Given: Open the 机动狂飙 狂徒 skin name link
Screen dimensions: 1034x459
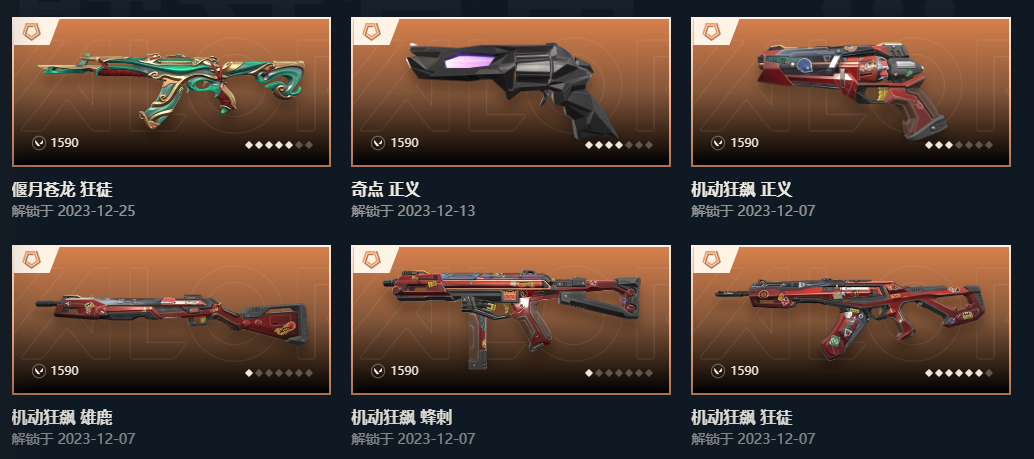Looking at the screenshot, I should point(741,417).
